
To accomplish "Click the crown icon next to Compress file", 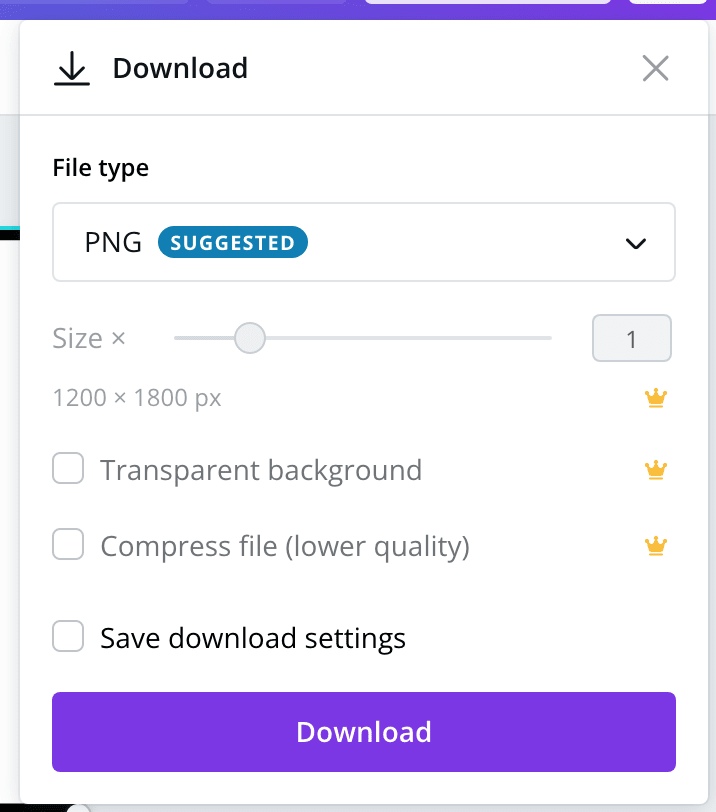I will [655, 546].
